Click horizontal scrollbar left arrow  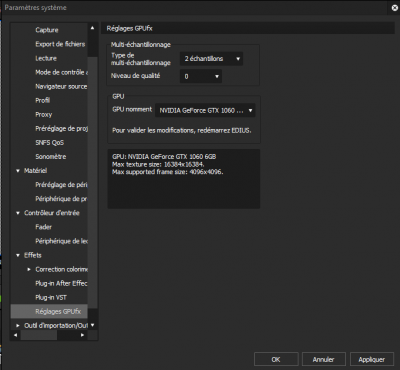pyautogui.click(x=15, y=335)
